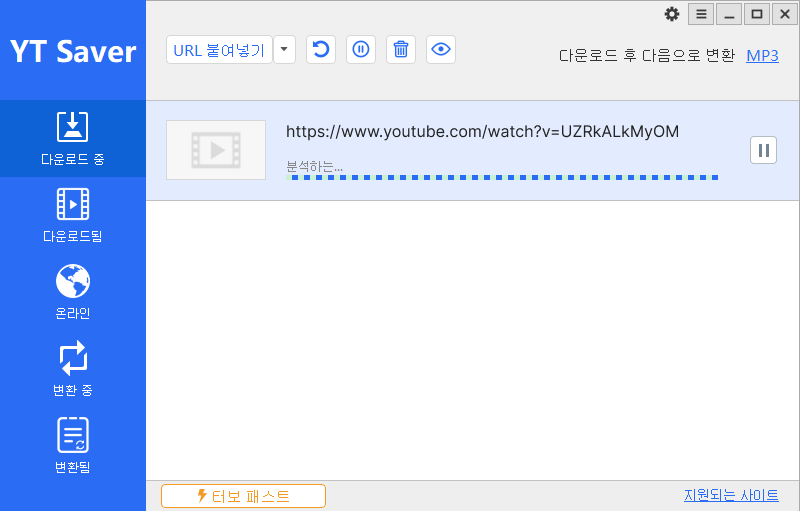This screenshot has width=800, height=511.
Task: Open the 변환됨 sidebar tab
Action: [73, 446]
